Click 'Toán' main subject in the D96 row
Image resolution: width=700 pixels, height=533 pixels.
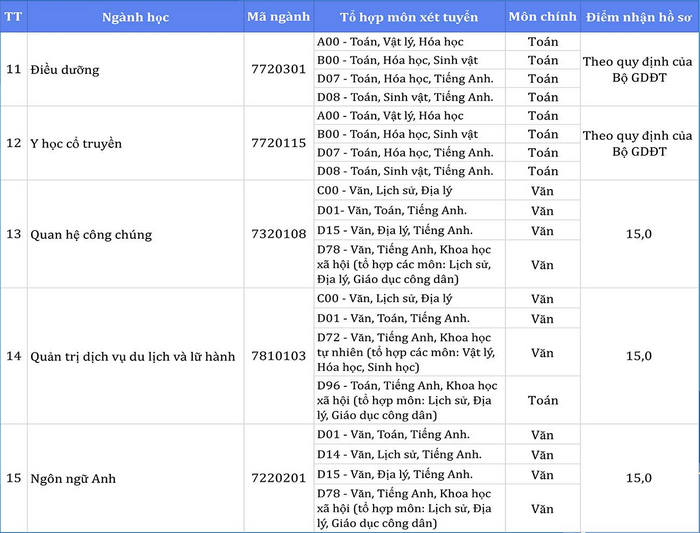tap(543, 400)
